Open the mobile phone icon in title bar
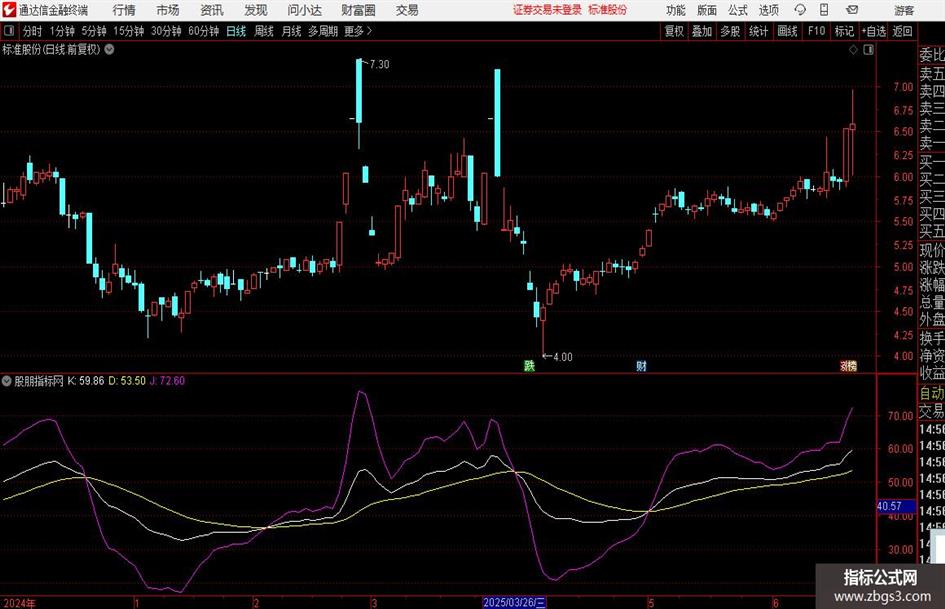 tap(824, 10)
